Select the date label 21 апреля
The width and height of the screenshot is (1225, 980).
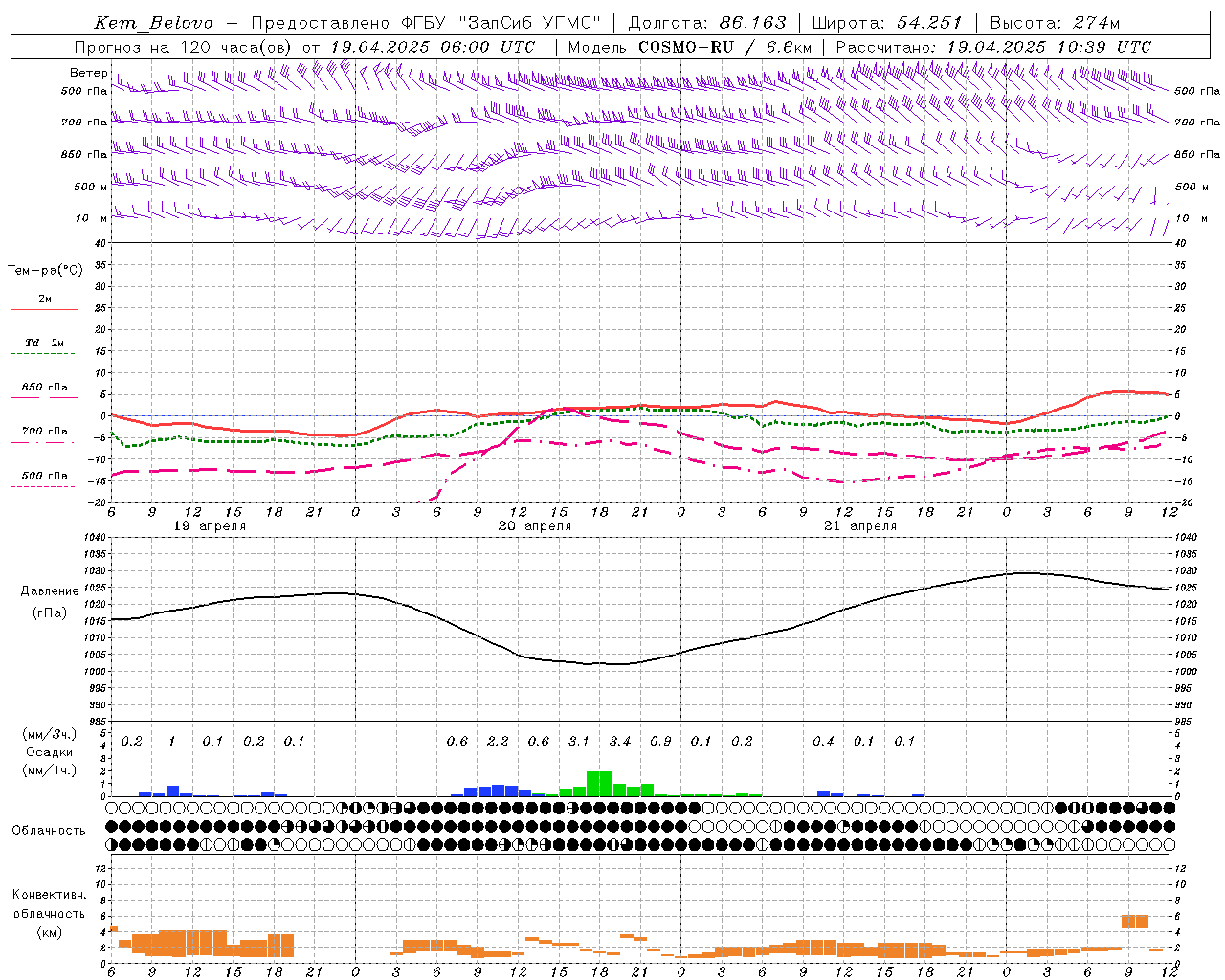tap(860, 526)
